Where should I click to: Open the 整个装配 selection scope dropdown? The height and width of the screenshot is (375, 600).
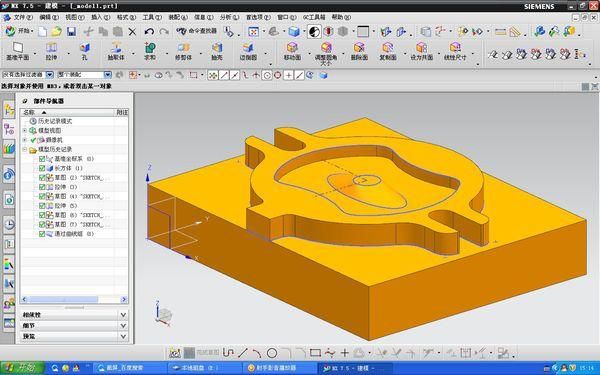pos(108,75)
